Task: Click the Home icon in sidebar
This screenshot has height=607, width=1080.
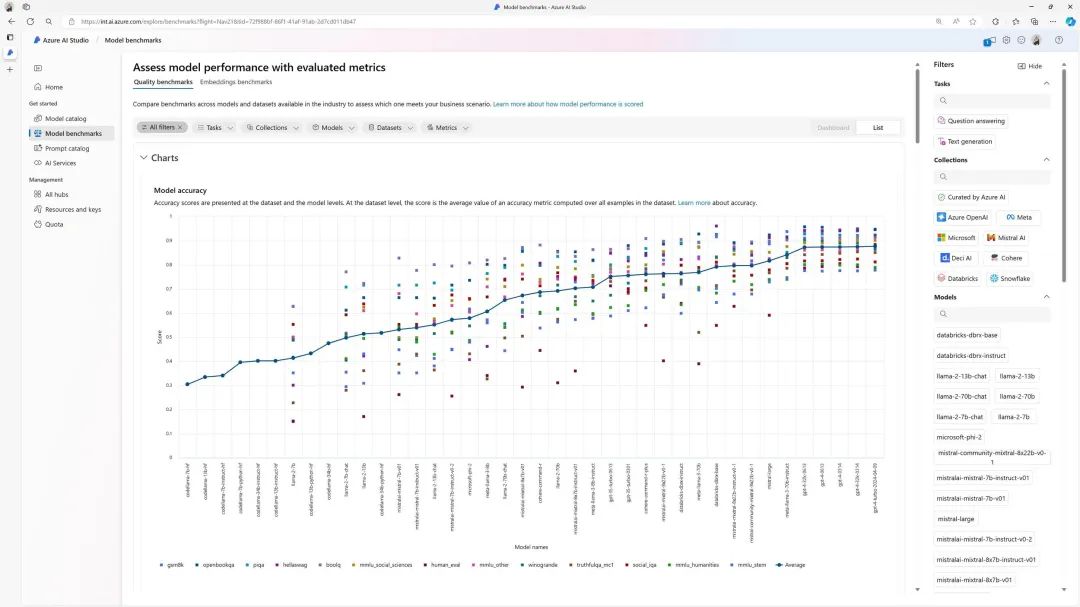Action: click(x=38, y=87)
